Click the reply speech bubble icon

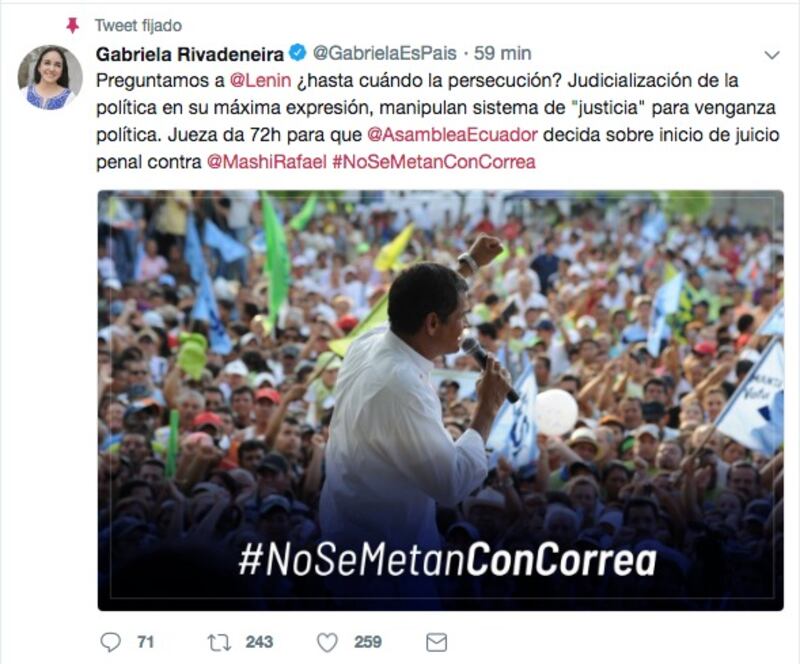pos(110,642)
